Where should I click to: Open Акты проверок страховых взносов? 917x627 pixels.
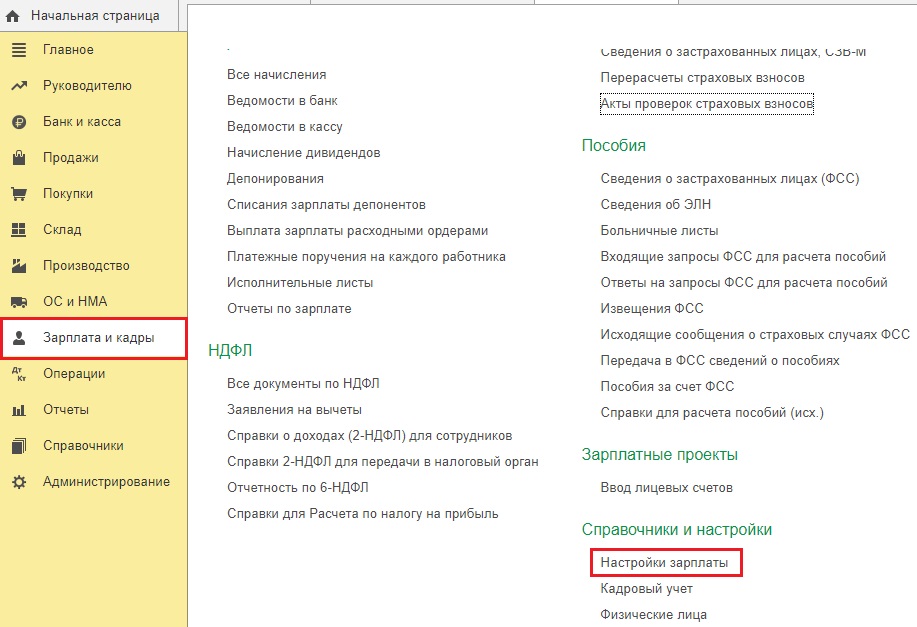click(706, 104)
